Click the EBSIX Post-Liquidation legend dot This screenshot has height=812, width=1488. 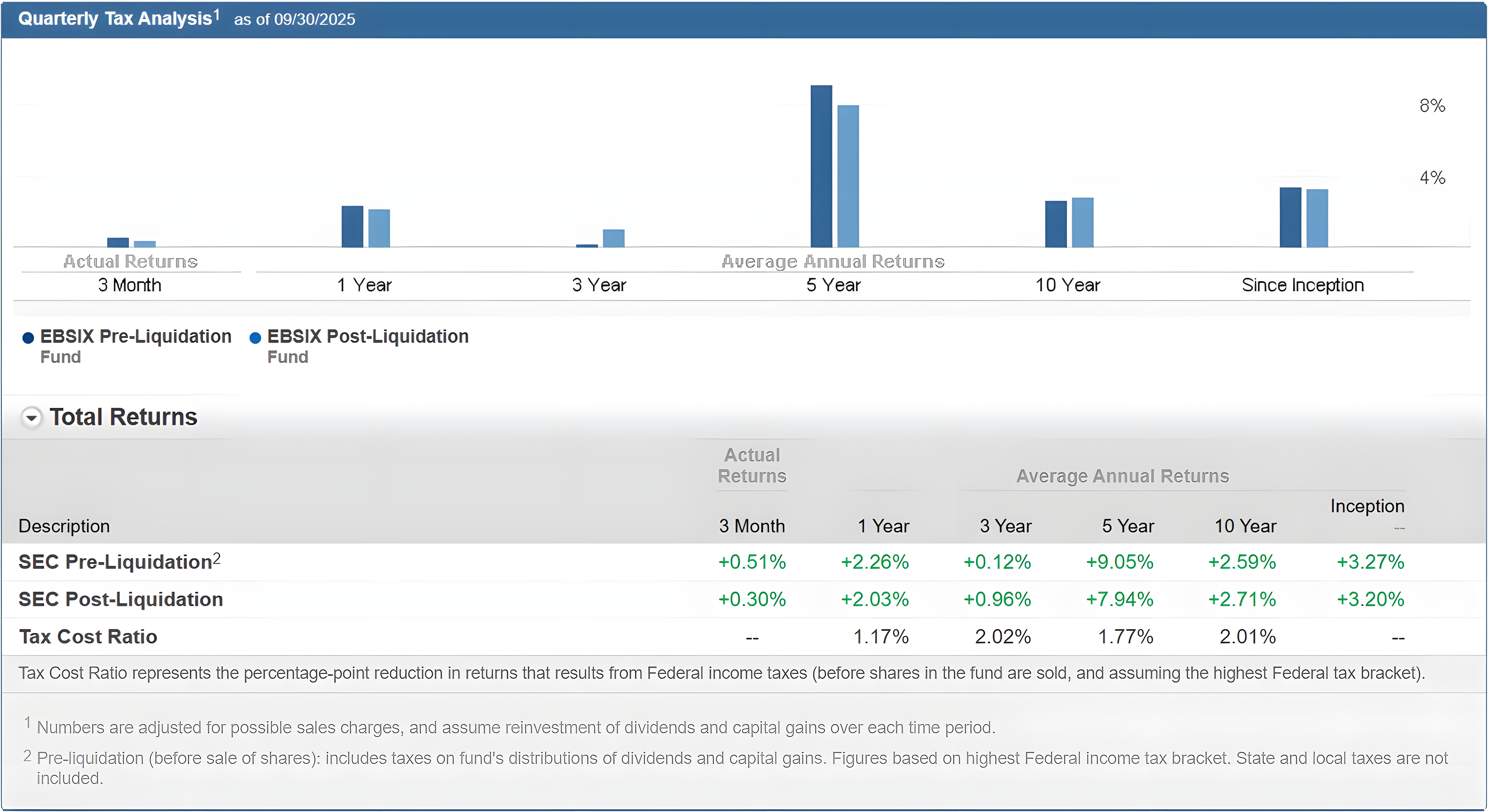pyautogui.click(x=255, y=338)
